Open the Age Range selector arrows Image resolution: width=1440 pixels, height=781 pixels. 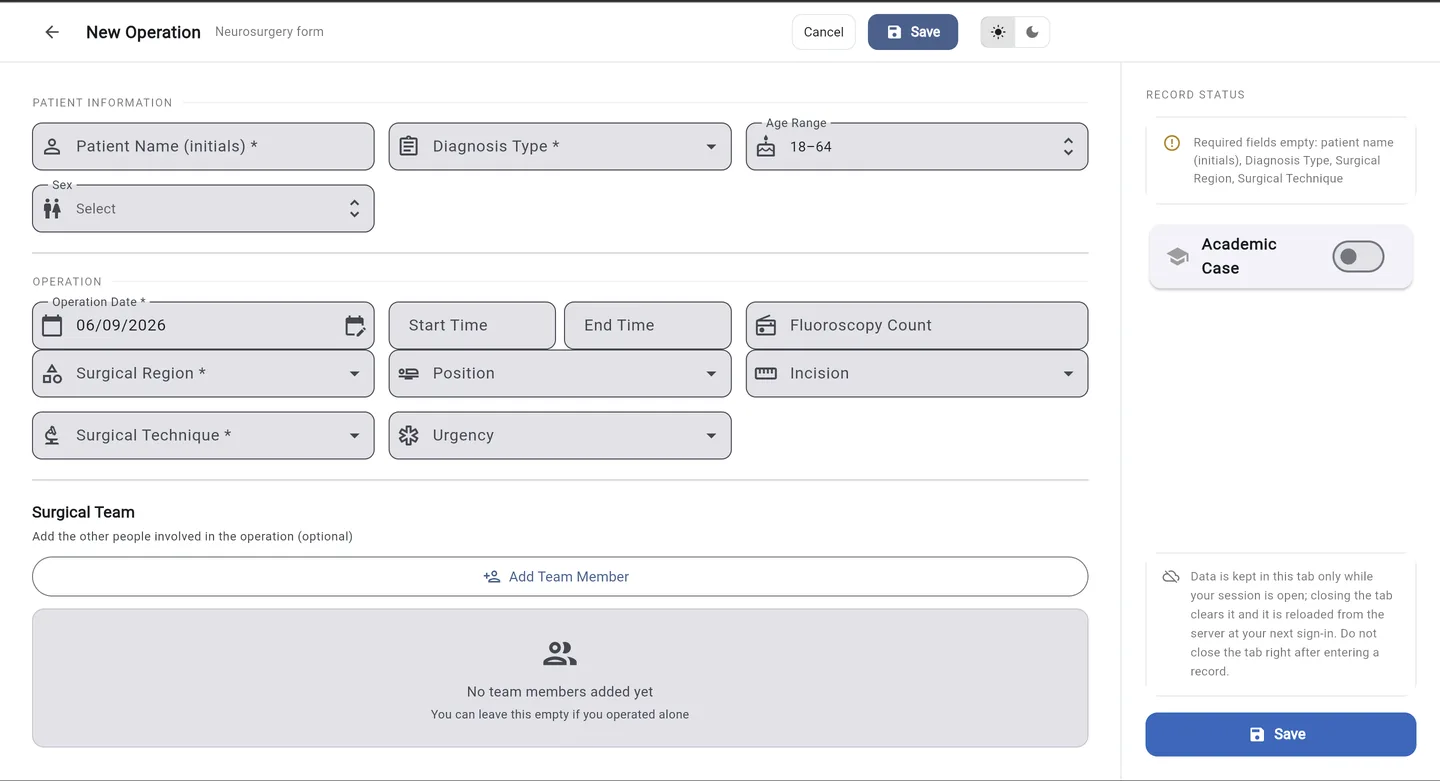click(x=1068, y=147)
